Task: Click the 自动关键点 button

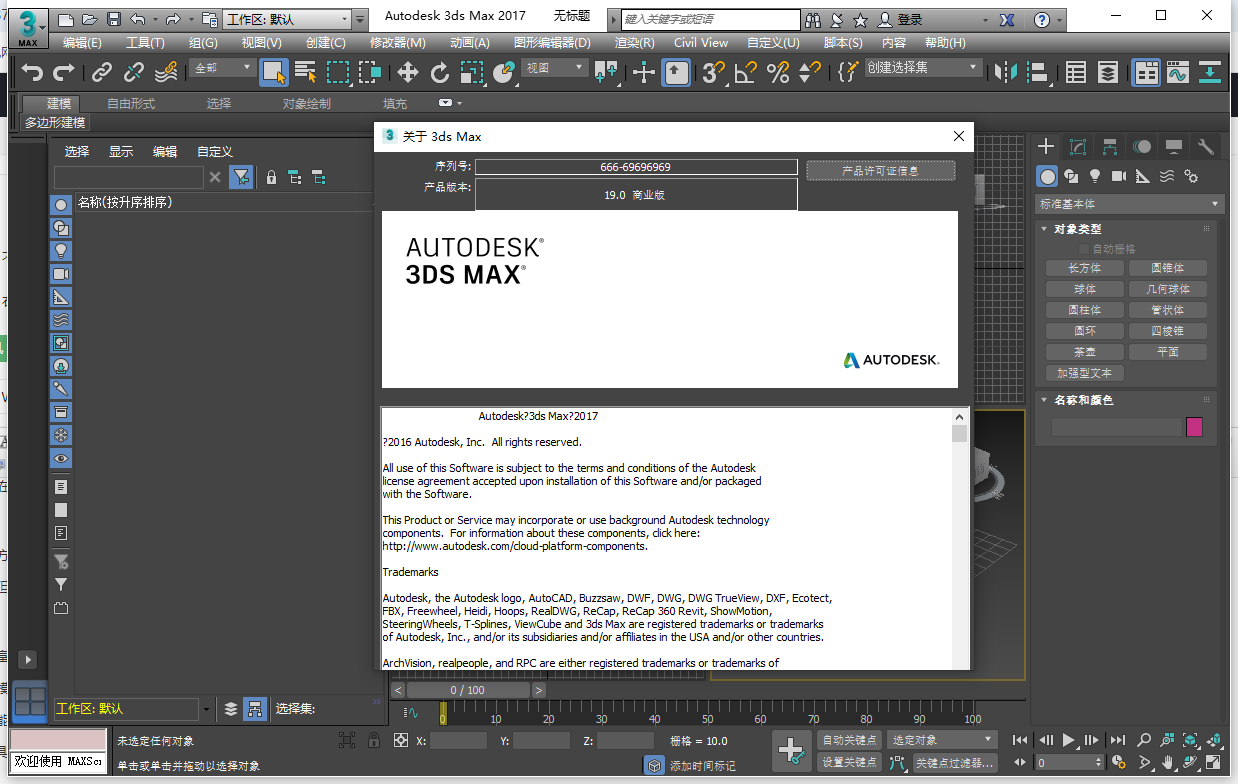Action: click(849, 740)
